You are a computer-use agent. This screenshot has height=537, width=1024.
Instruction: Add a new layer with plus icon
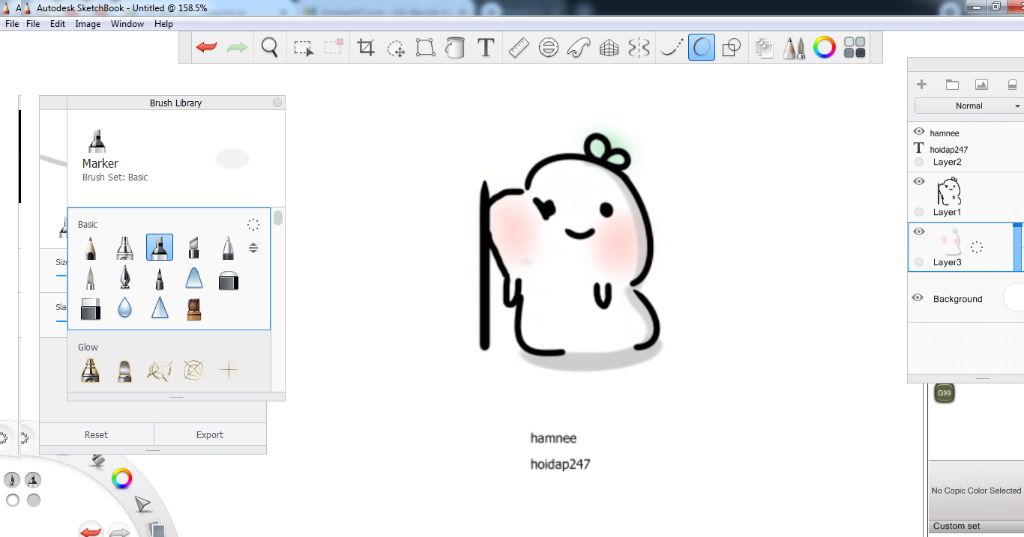(x=921, y=84)
